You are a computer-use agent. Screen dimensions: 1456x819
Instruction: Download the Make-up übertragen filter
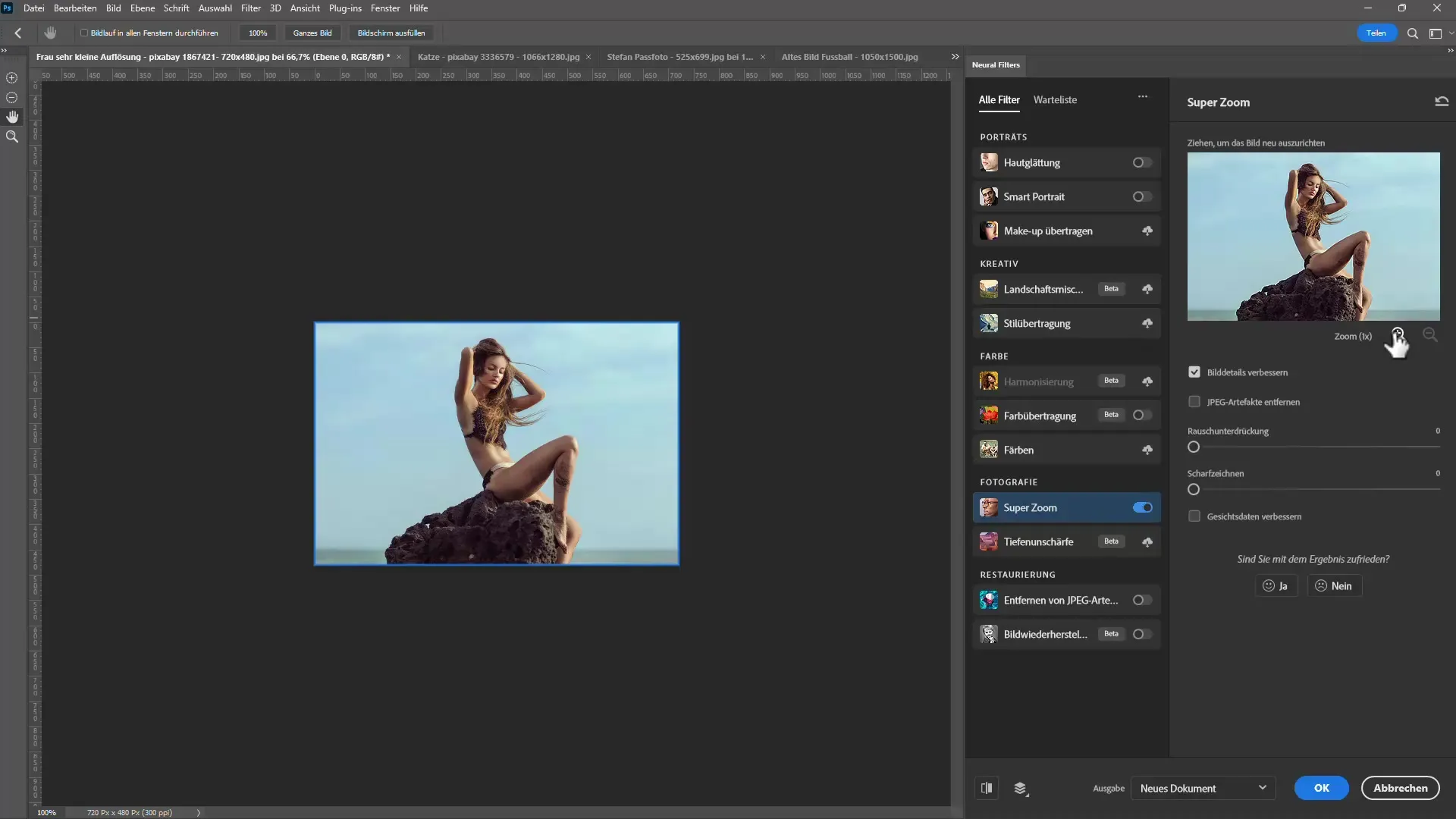click(x=1147, y=231)
